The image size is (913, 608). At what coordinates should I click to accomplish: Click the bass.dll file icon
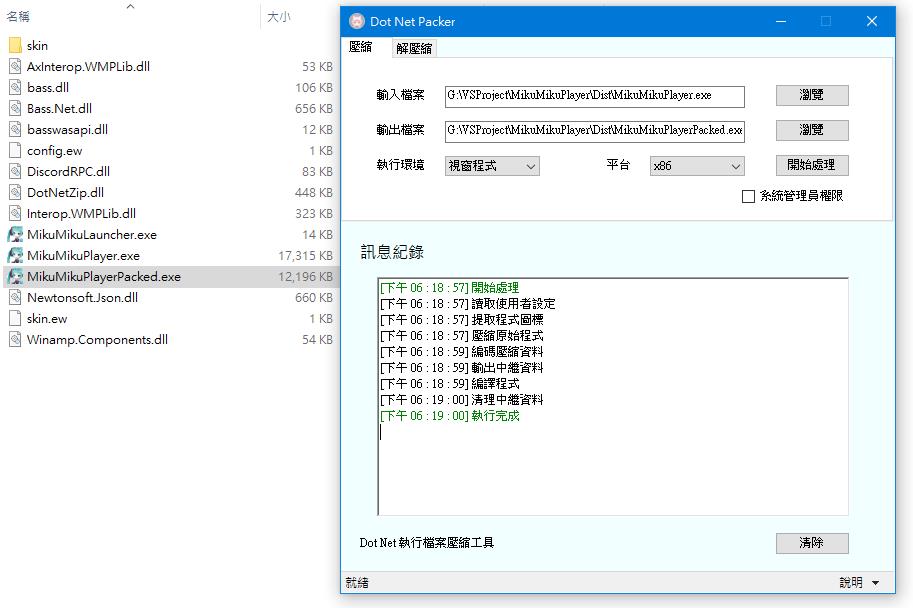click(x=15, y=87)
